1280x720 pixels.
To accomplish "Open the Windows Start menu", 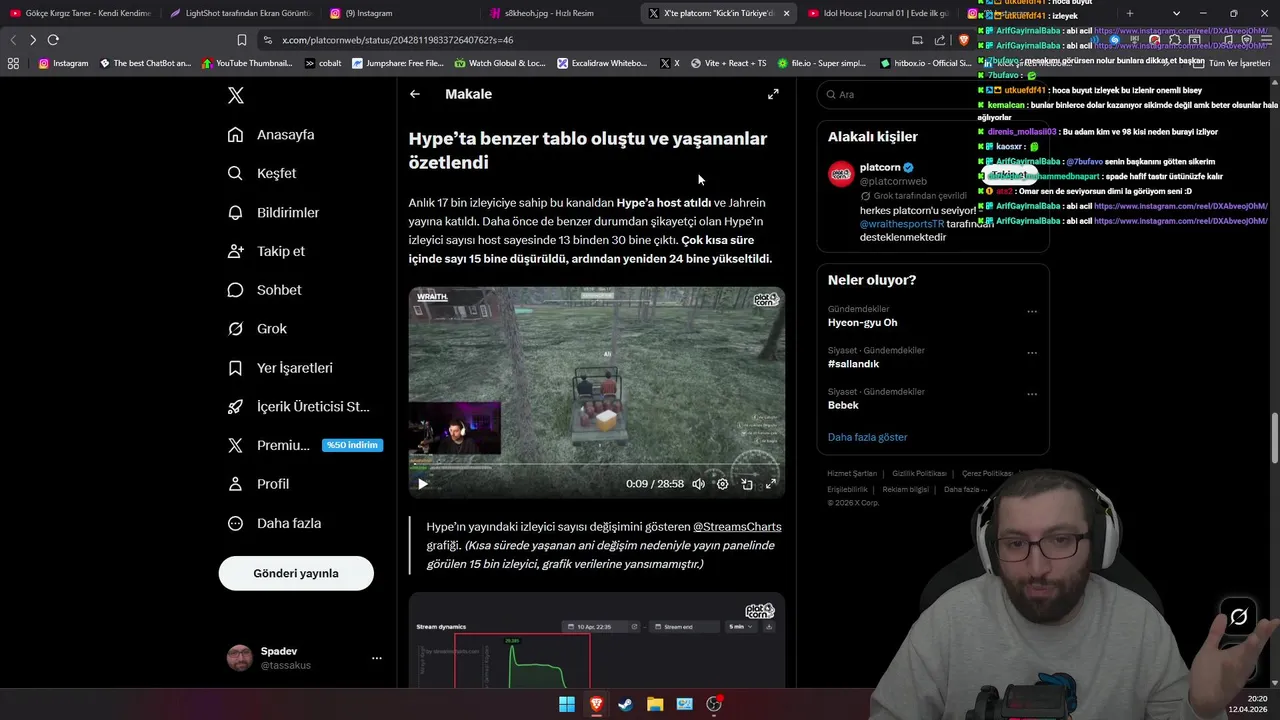I will [x=567, y=704].
